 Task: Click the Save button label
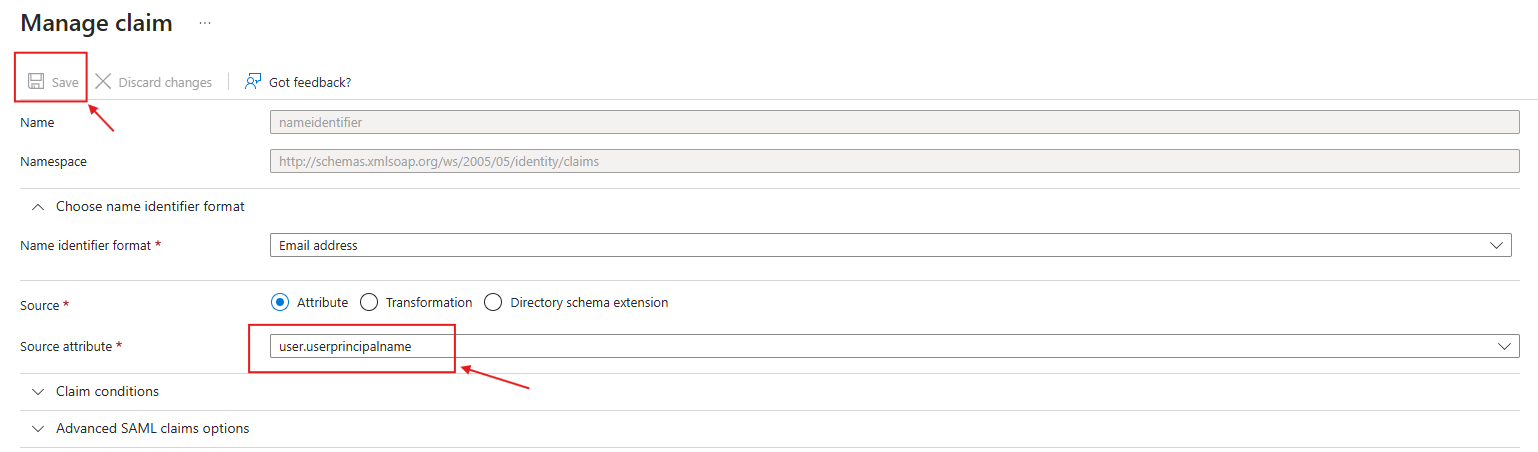pos(65,82)
